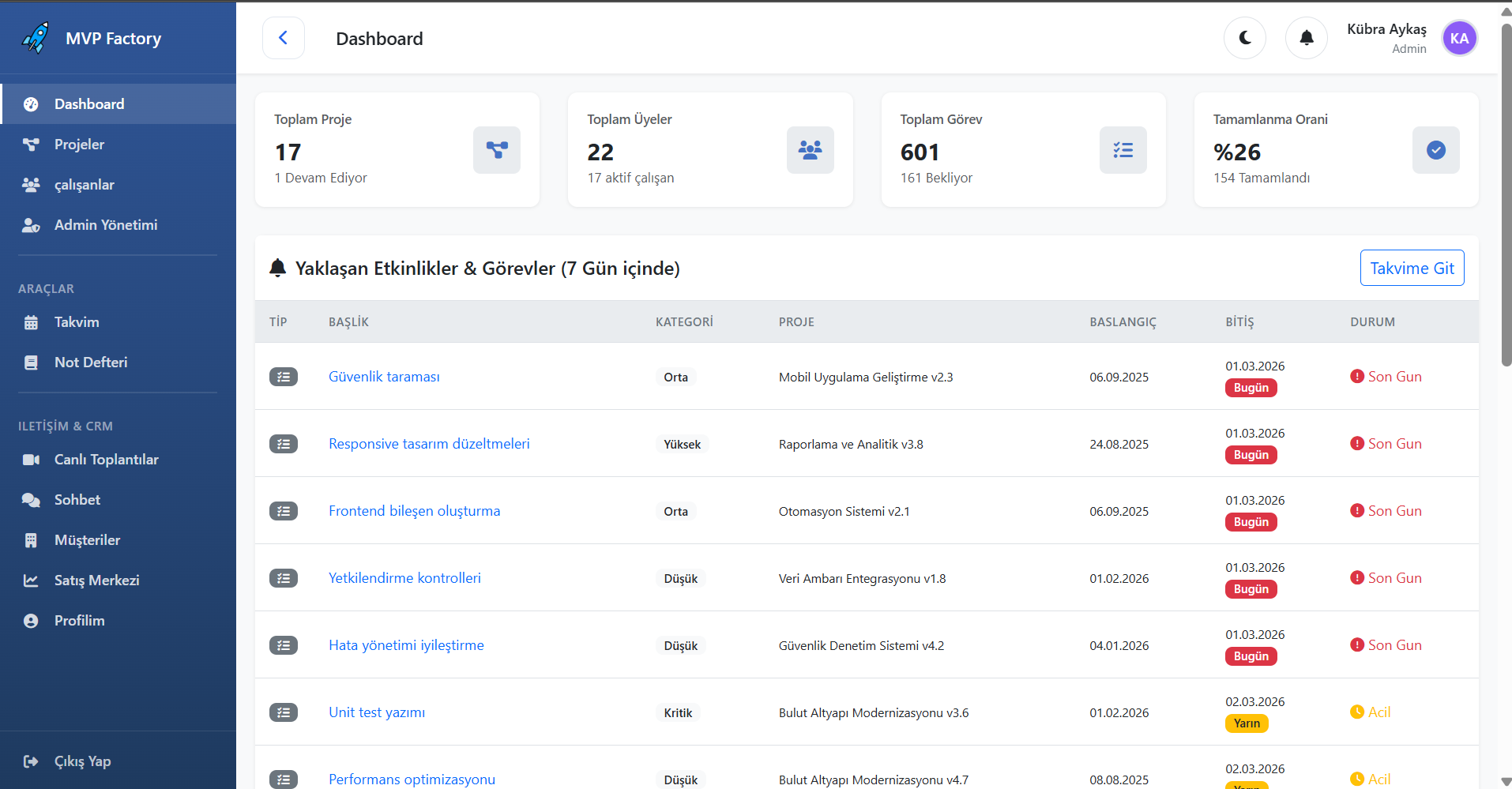Click the Toplam Proje diagram icon
This screenshot has width=1512, height=789.
click(x=497, y=150)
